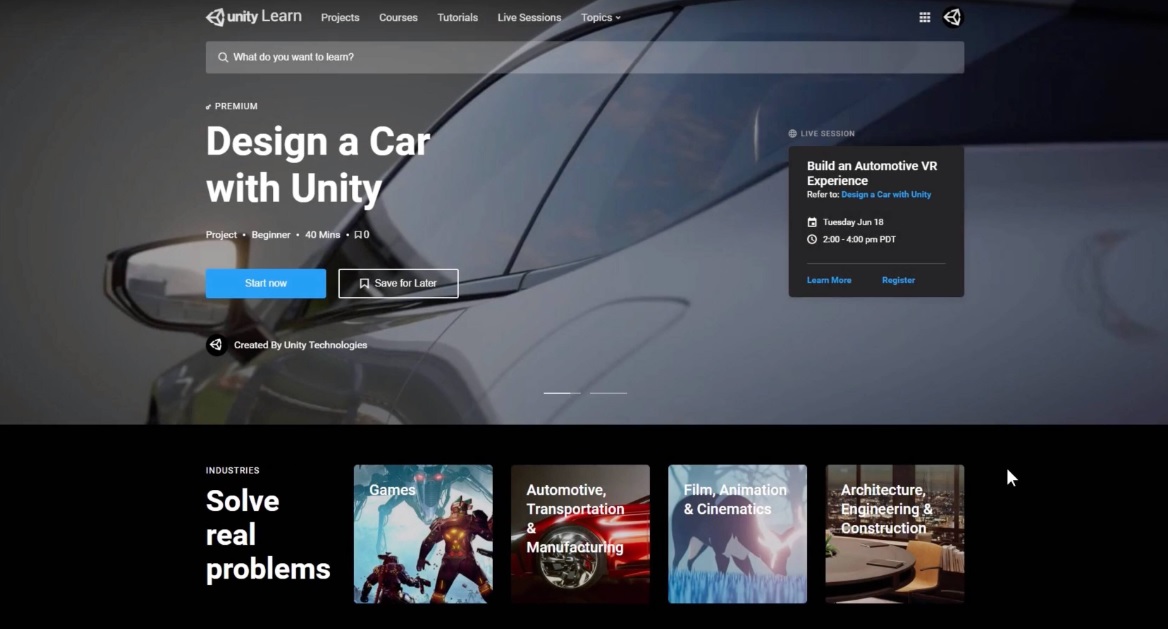
Task: Expand the Topics dropdown
Action: pyautogui.click(x=600, y=17)
